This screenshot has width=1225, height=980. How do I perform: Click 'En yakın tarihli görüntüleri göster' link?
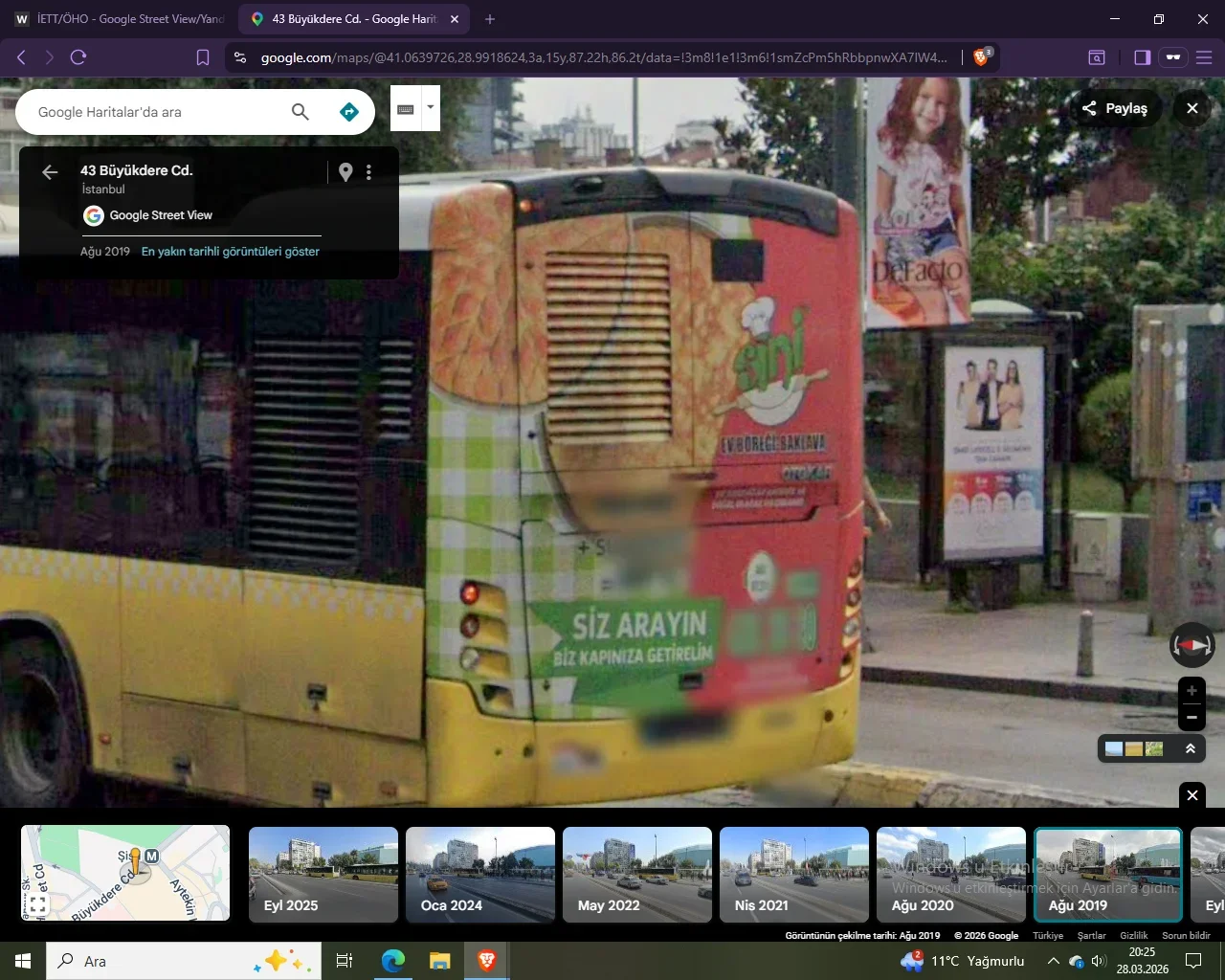tap(231, 252)
